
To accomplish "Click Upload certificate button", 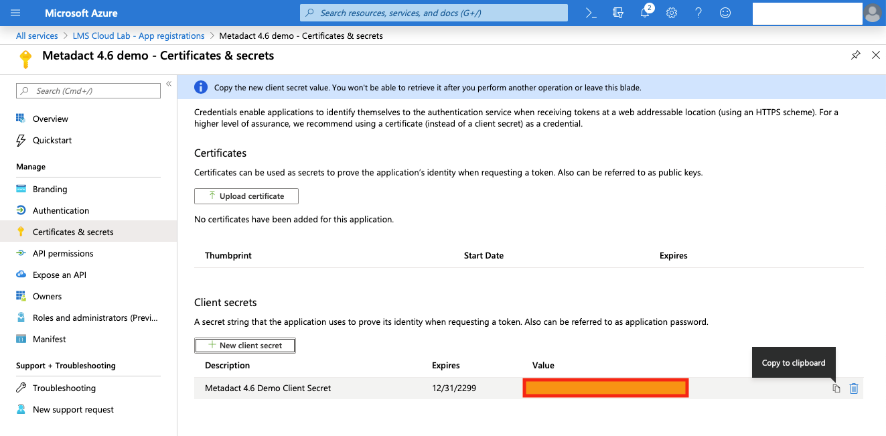I will click(246, 196).
